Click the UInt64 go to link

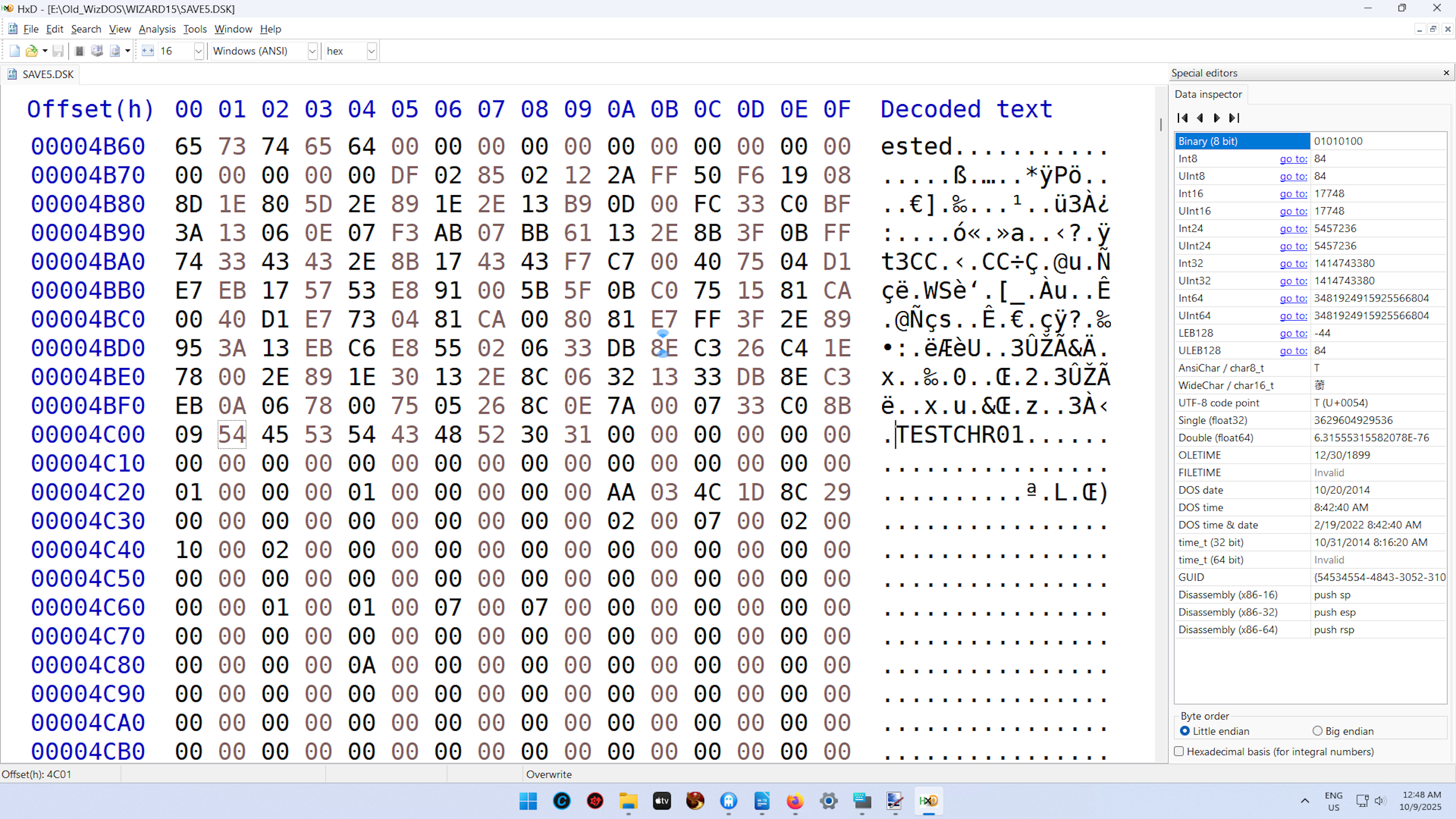pos(1293,316)
